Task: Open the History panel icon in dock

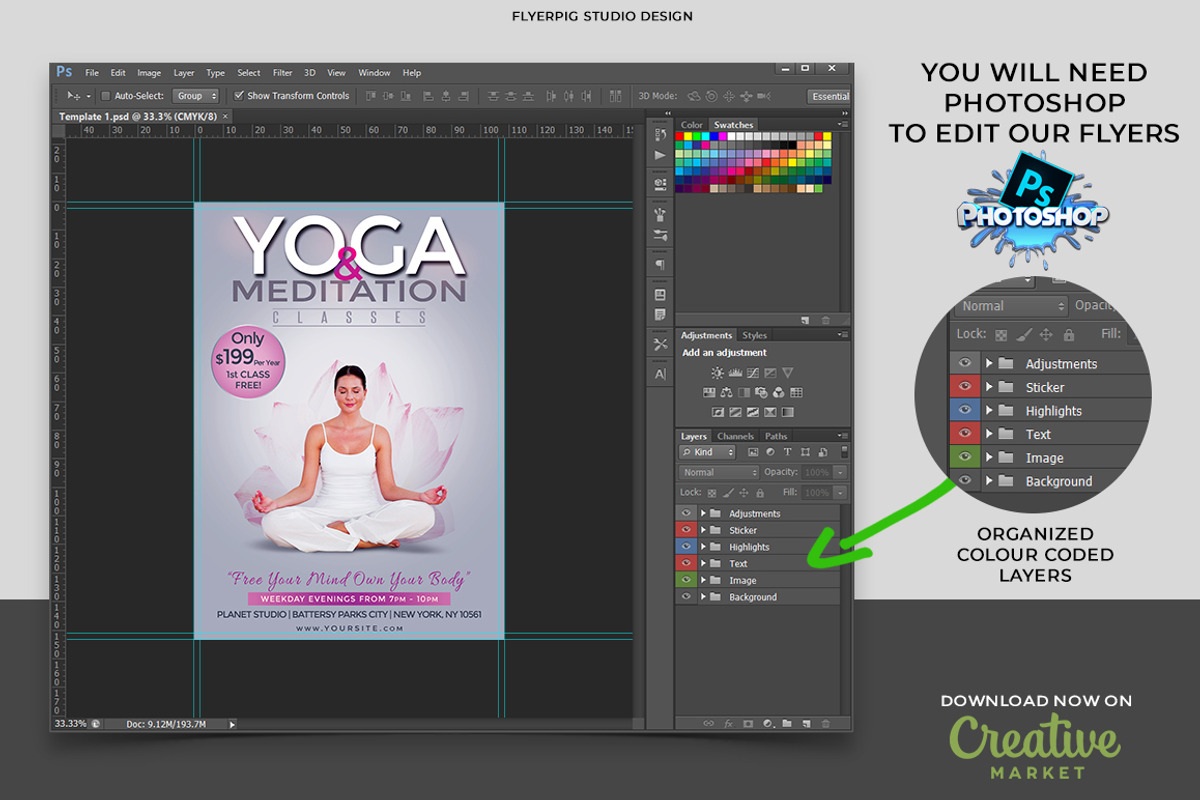Action: coord(659,134)
